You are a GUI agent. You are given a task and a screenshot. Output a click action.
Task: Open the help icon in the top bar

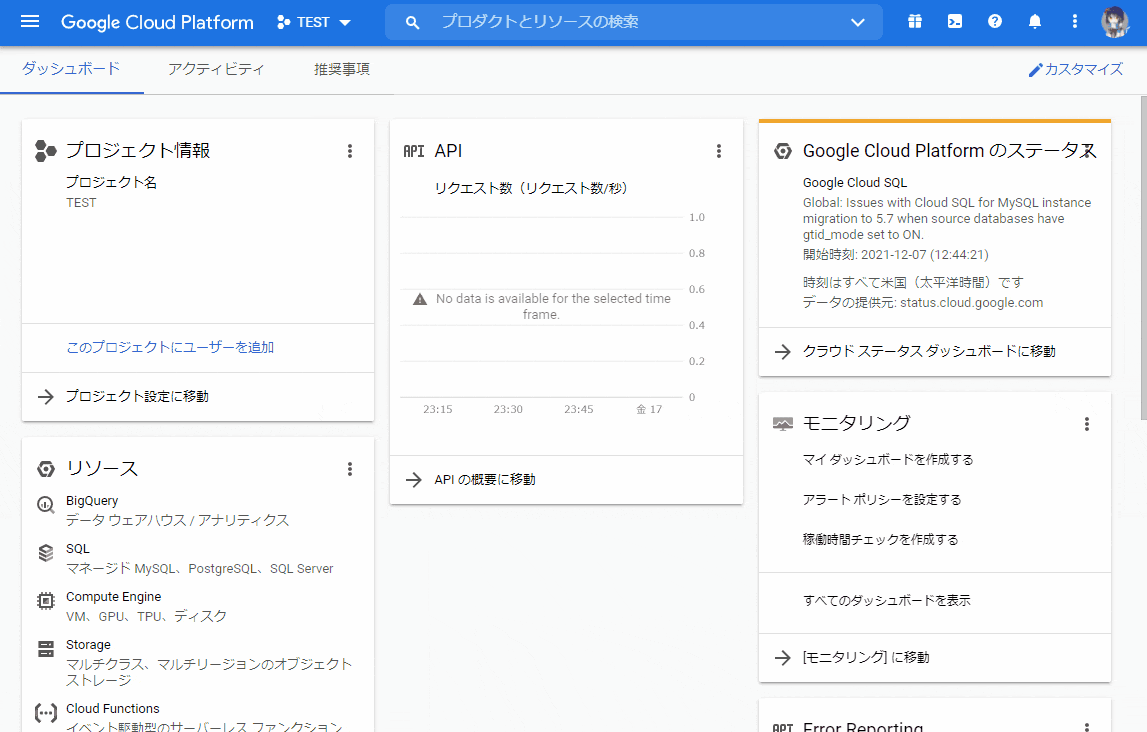994,21
